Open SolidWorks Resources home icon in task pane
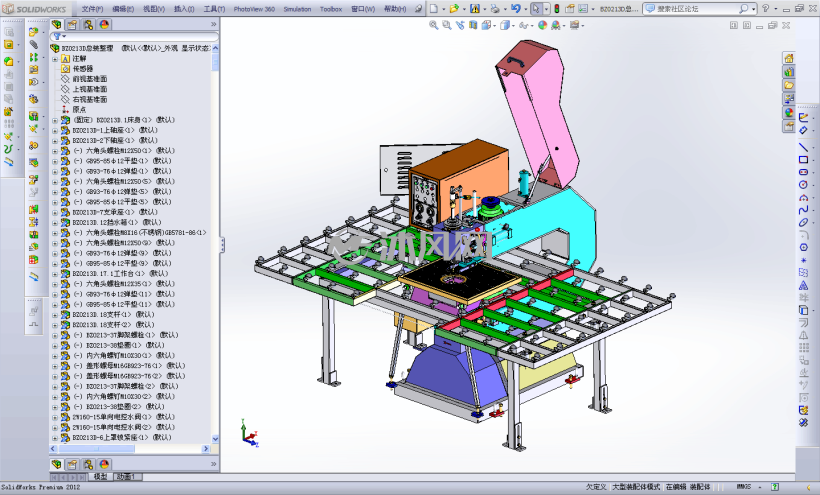820x495 pixels. tap(789, 58)
